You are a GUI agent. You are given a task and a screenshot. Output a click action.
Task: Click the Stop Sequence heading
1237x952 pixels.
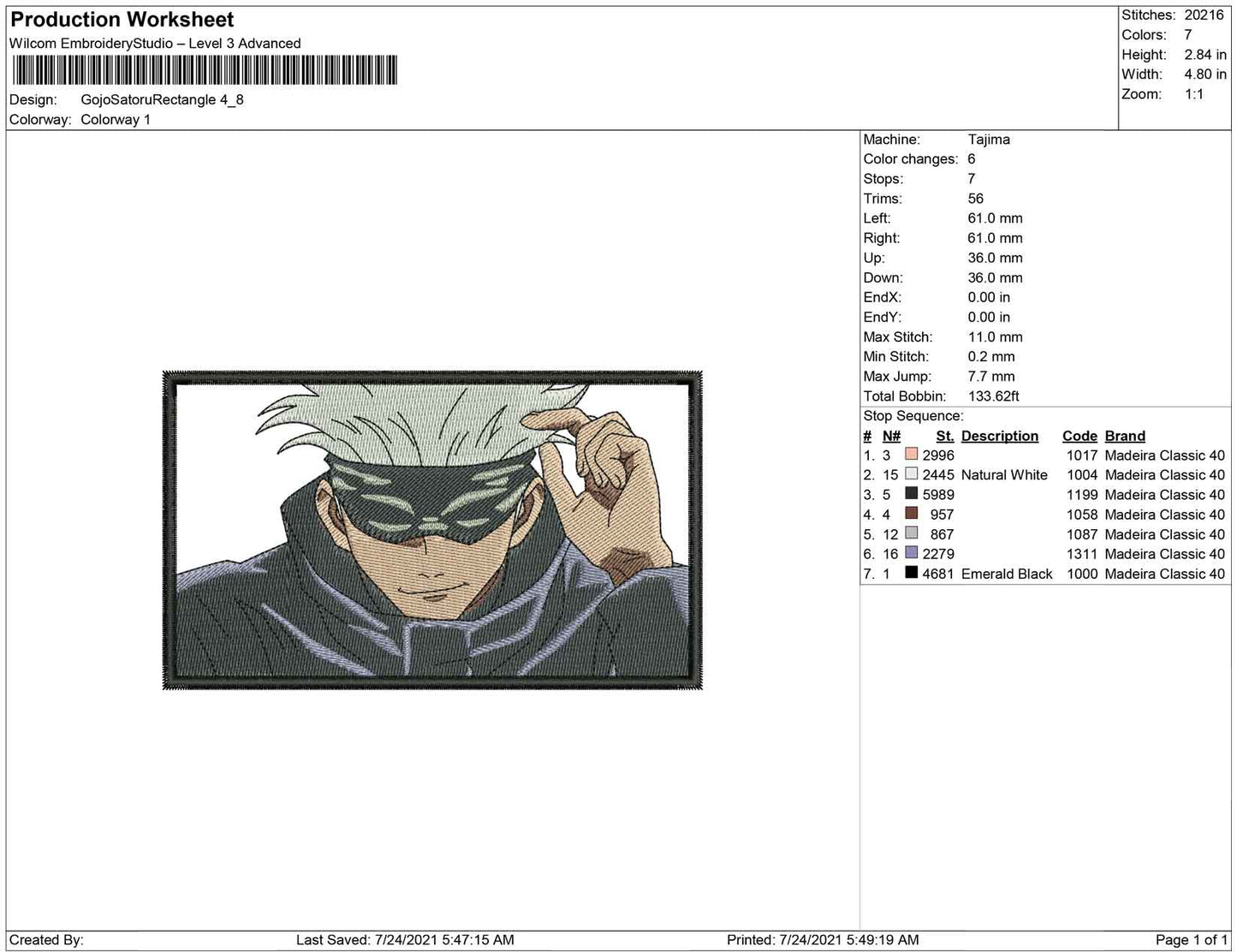(913, 416)
